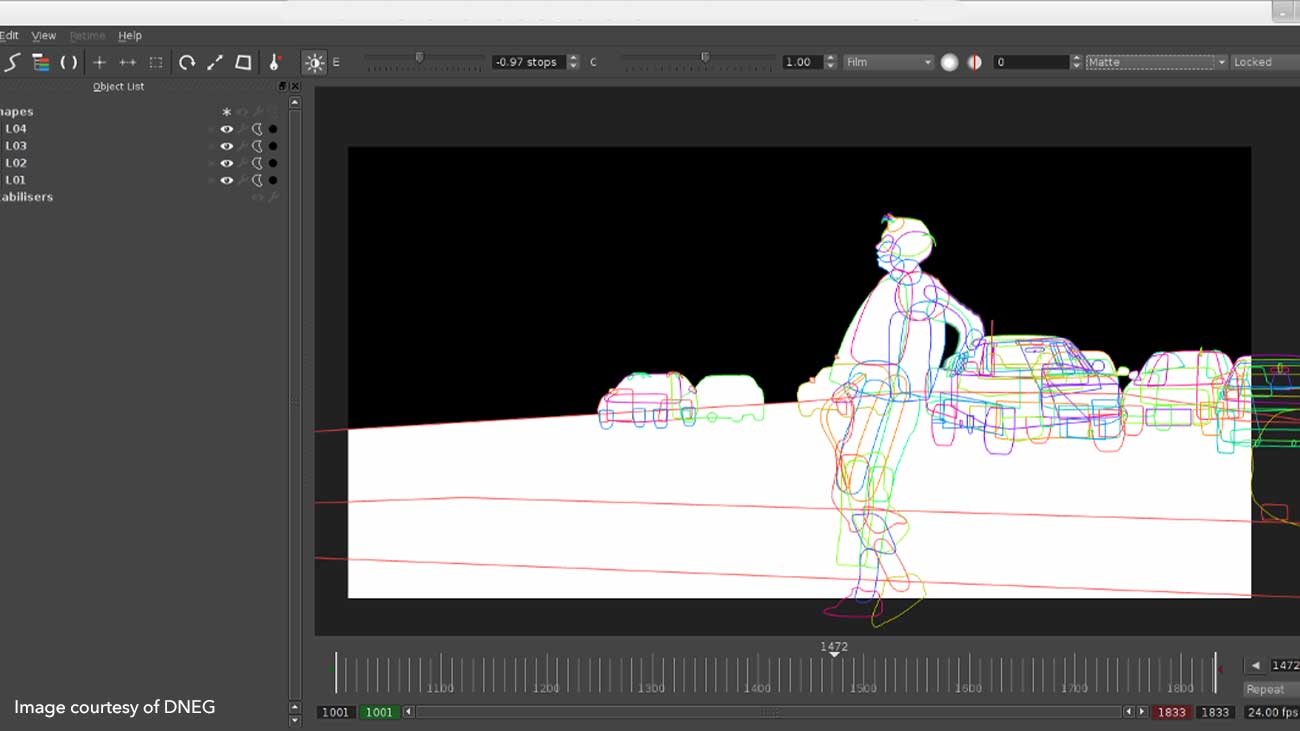Hide layer L04 using eye icon
Screen dimensions: 1300x731
coord(227,129)
